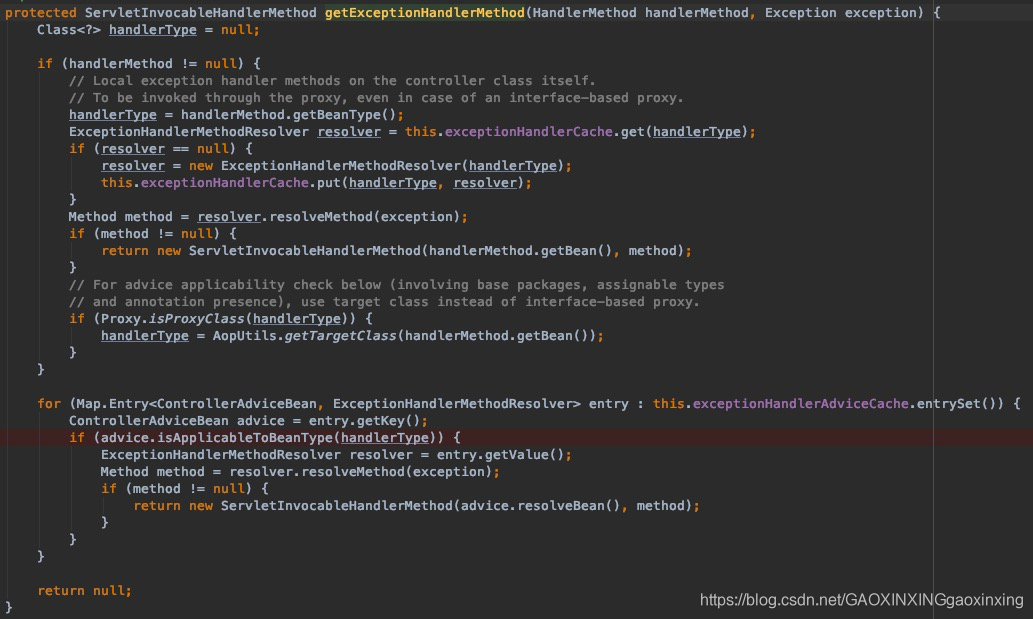Click entry.getKey() call
This screenshot has height=619, width=1033.
coord(364,421)
